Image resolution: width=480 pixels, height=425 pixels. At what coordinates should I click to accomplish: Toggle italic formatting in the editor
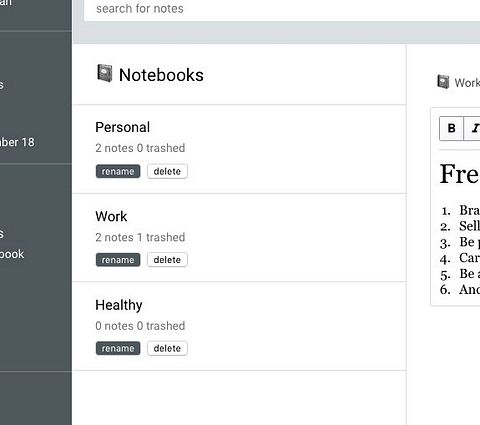click(x=473, y=128)
